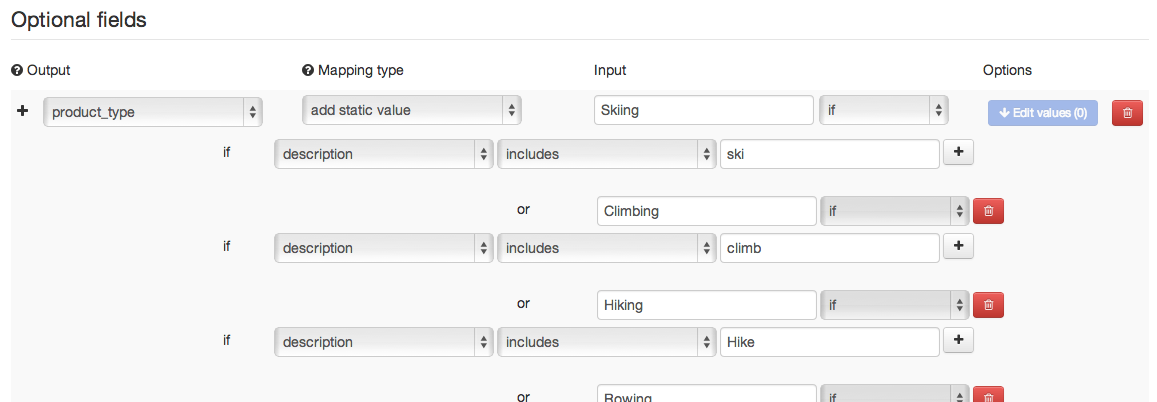Remove the Climbing value row
Image resolution: width=1157 pixels, height=402 pixels.
pos(988,211)
